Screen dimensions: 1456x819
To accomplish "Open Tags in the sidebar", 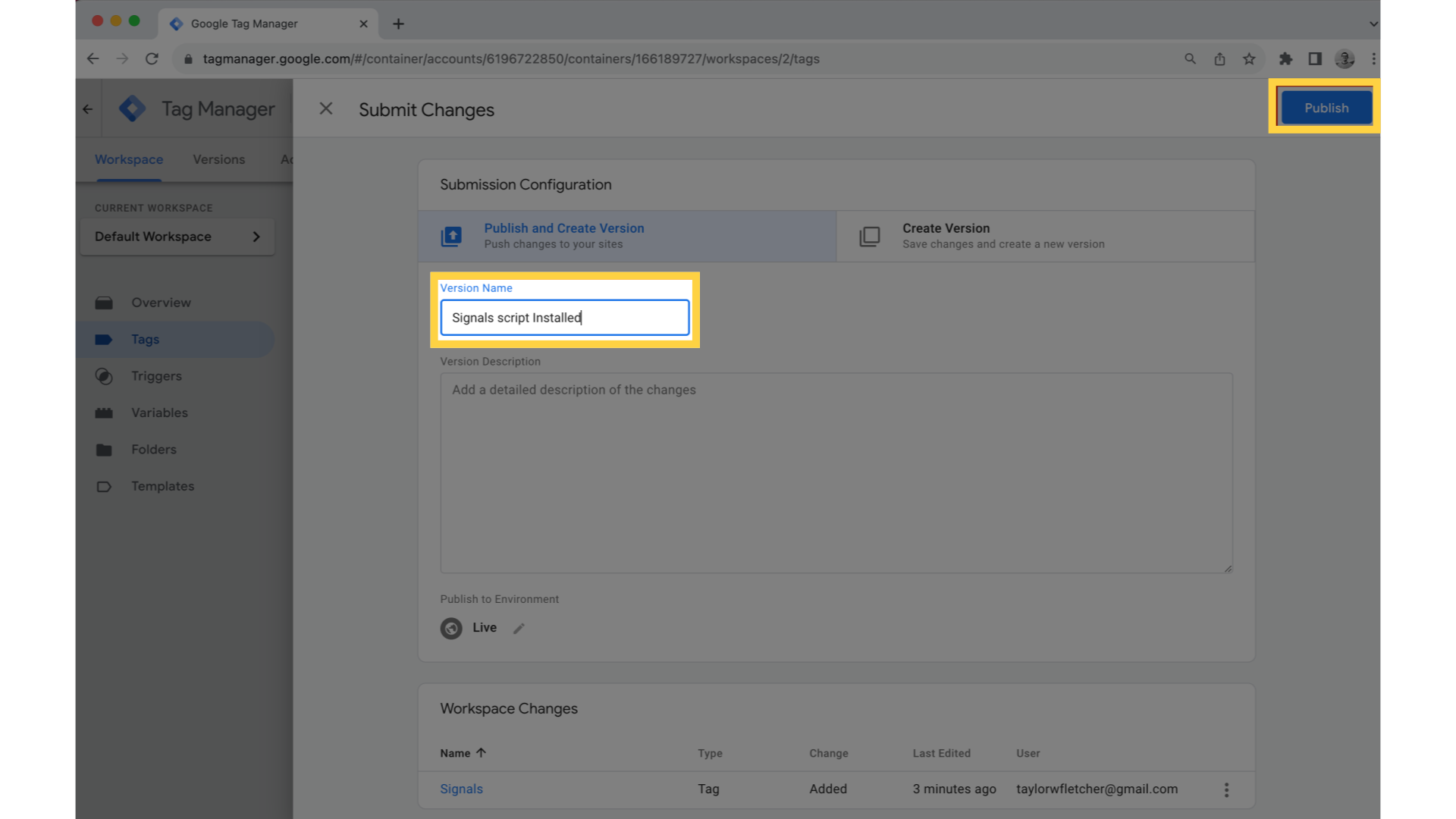I will 175,339.
